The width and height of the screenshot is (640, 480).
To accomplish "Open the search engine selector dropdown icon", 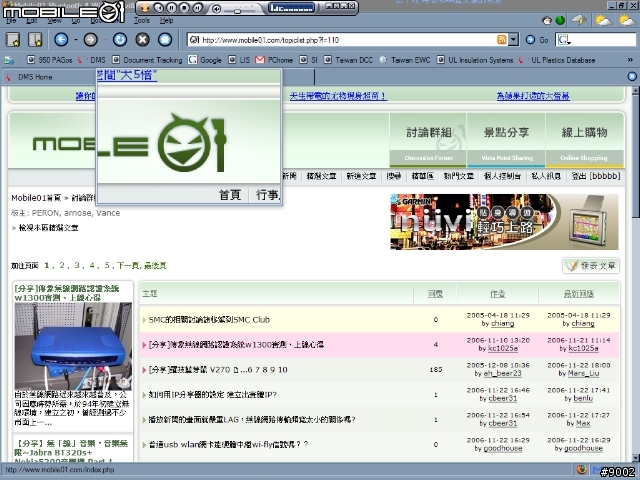I will tap(564, 40).
